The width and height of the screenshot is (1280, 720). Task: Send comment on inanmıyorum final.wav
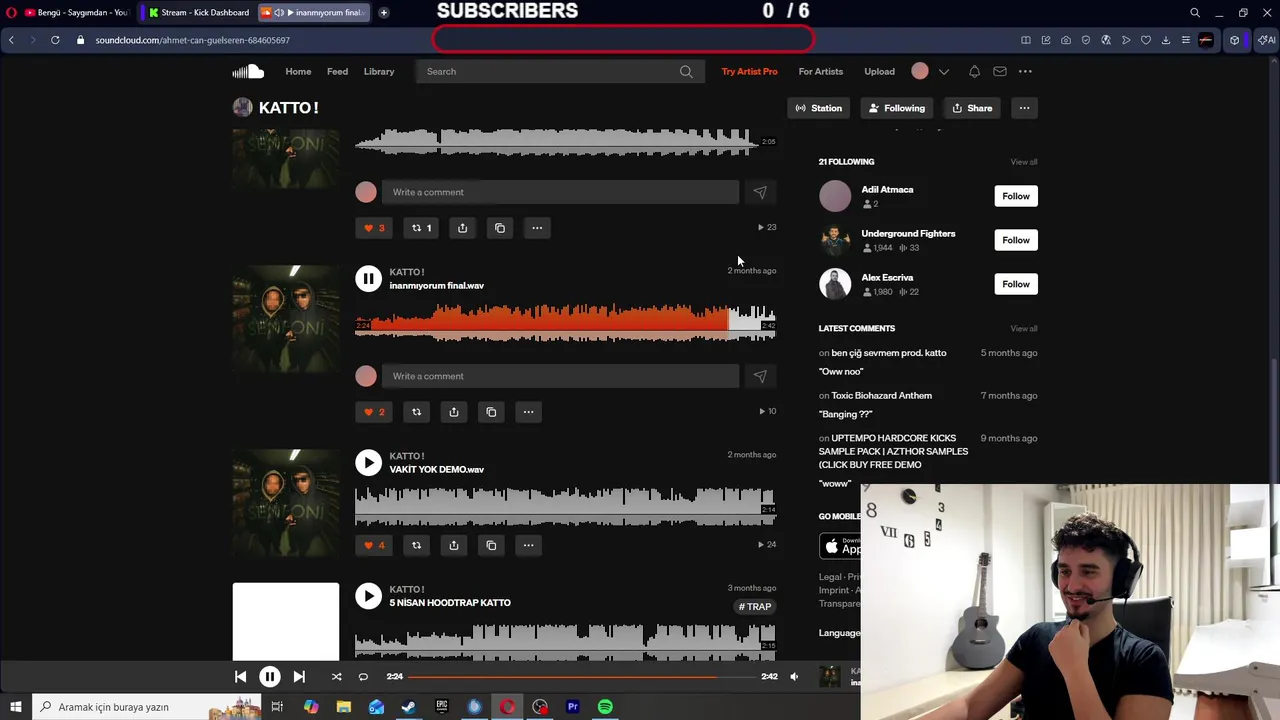pyautogui.click(x=760, y=376)
